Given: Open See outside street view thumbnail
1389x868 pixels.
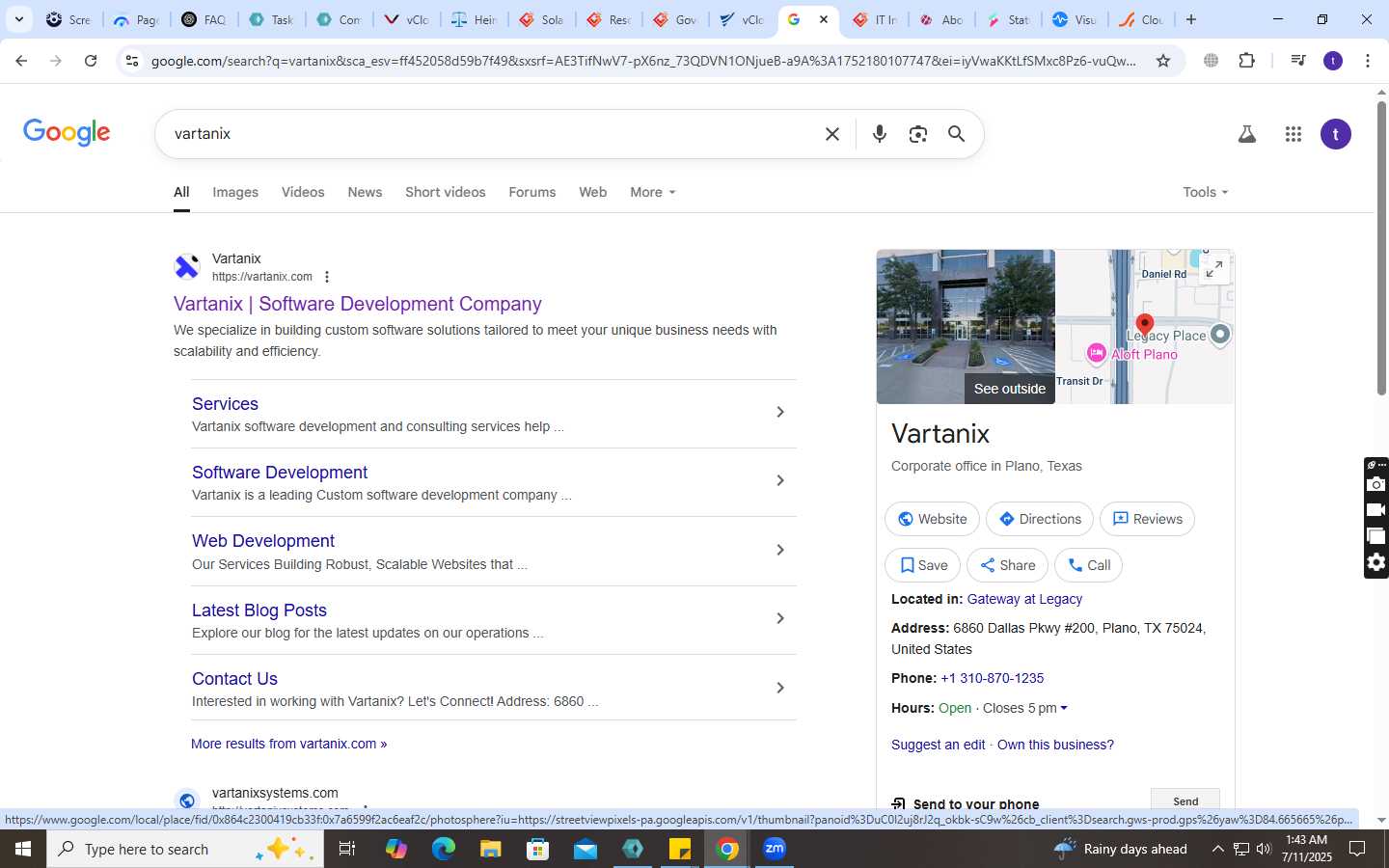Looking at the screenshot, I should click(x=966, y=327).
